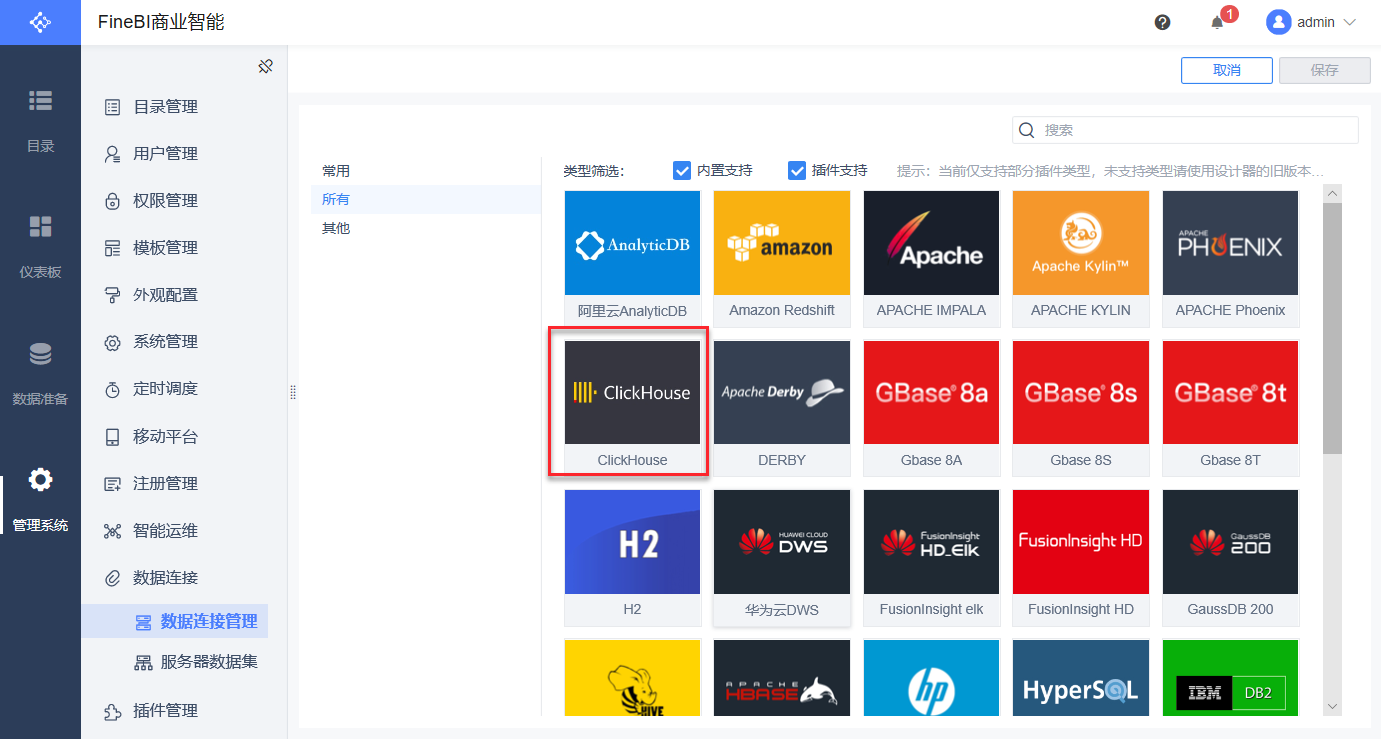Screen dimensions: 1381x739
Task: Click the admin user avatar icon
Action: click(x=1278, y=22)
